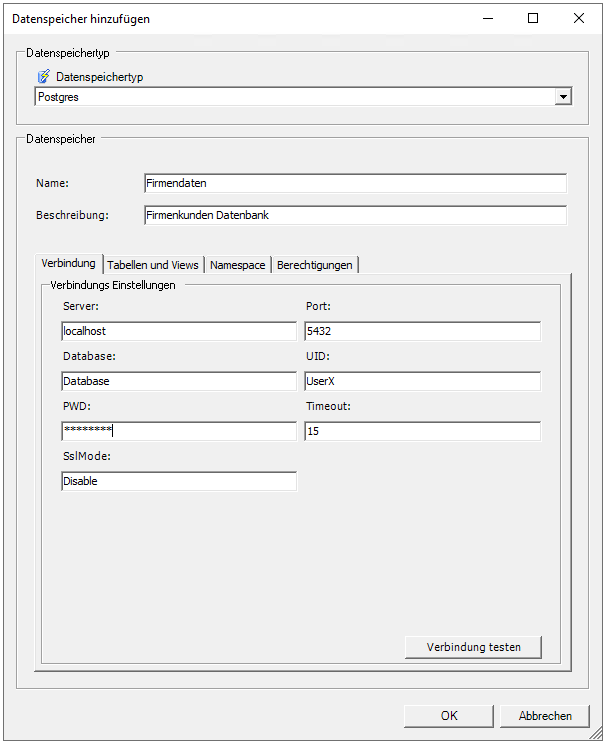Click the Timeout: label
Viewport: 608px width, 745px height.
tap(328, 406)
